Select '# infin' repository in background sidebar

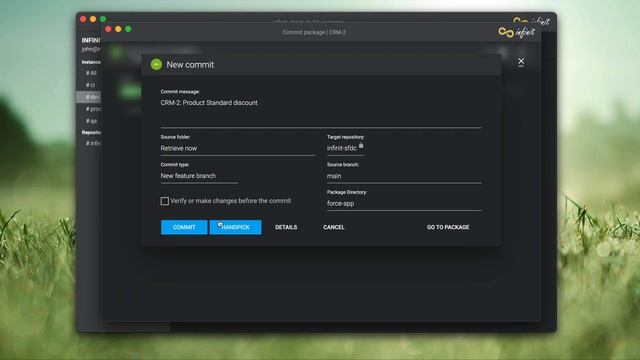point(93,143)
